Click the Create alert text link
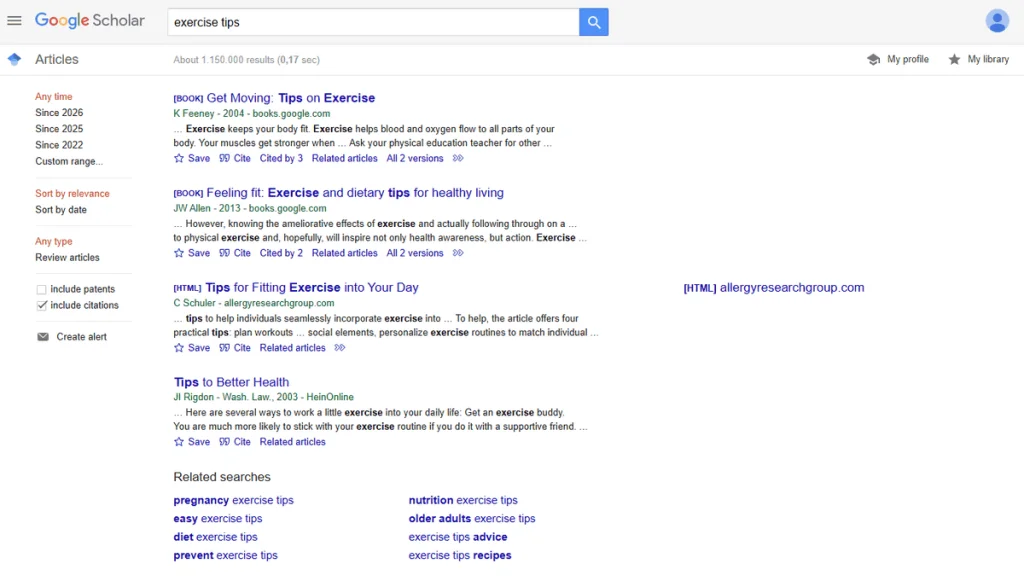The image size is (1024, 581). click(x=81, y=337)
